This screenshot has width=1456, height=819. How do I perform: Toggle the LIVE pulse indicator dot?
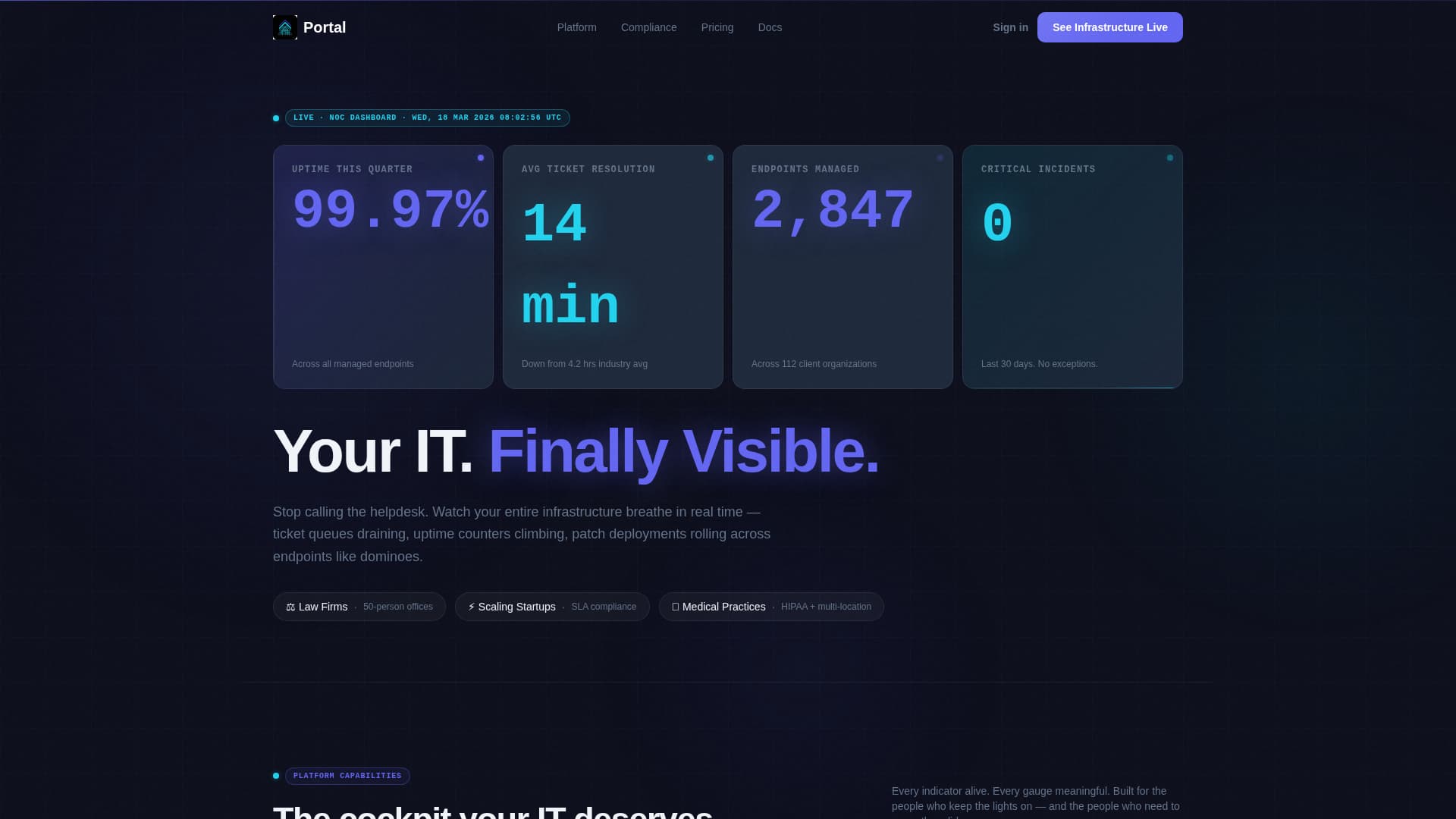point(275,118)
